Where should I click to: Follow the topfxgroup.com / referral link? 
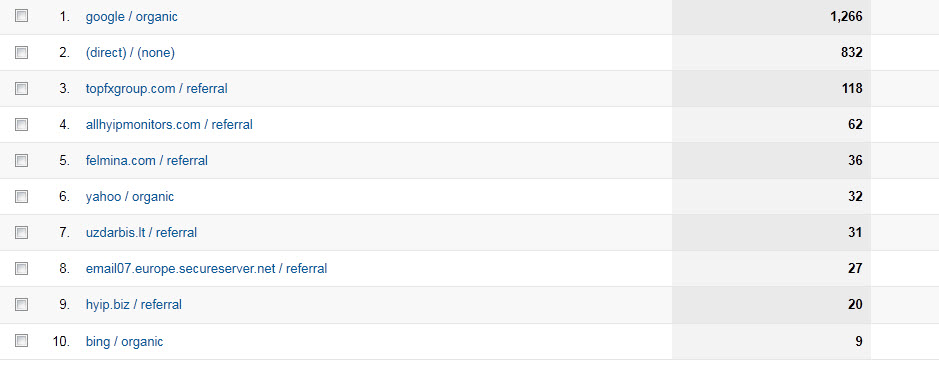click(x=157, y=89)
